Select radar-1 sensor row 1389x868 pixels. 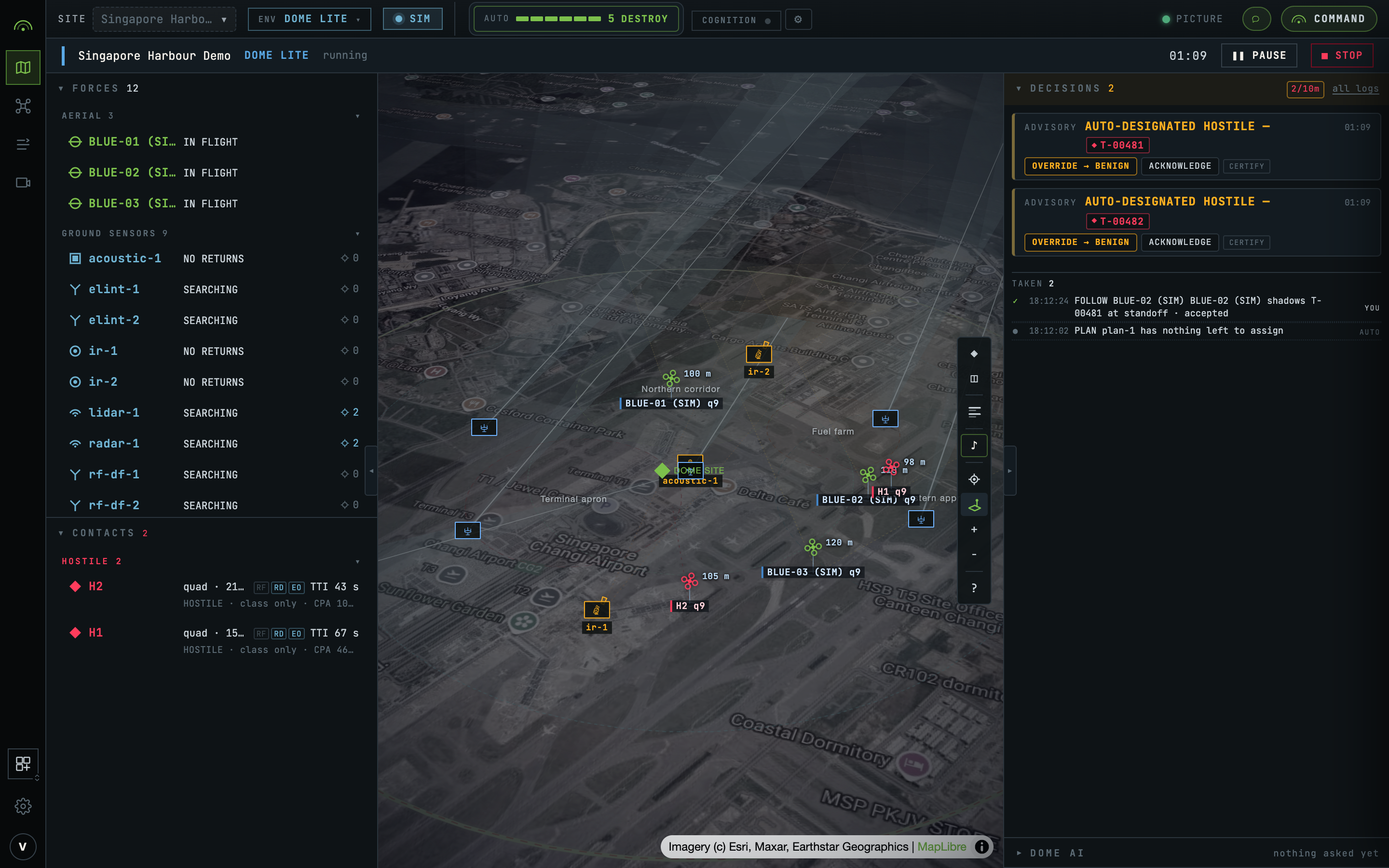click(211, 444)
